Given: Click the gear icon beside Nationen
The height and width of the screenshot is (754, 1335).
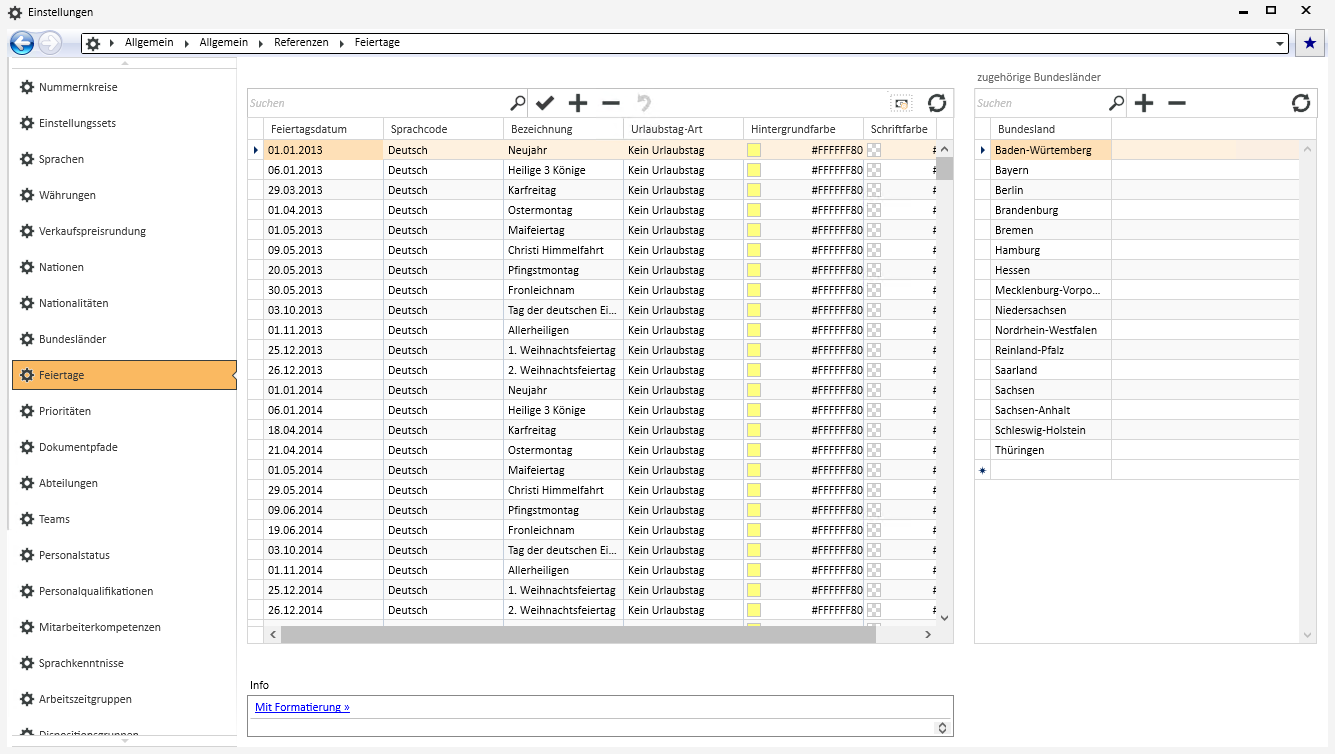Looking at the screenshot, I should point(27,267).
